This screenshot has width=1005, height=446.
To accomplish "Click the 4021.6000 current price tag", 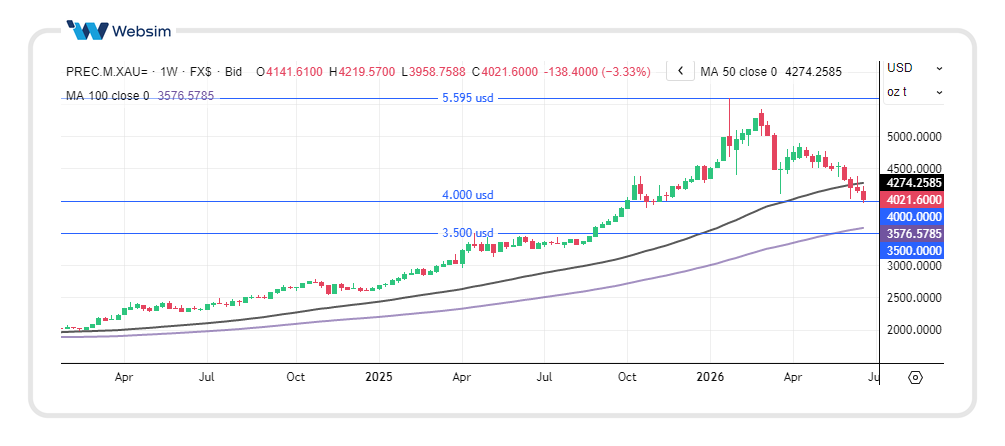I will coord(913,199).
